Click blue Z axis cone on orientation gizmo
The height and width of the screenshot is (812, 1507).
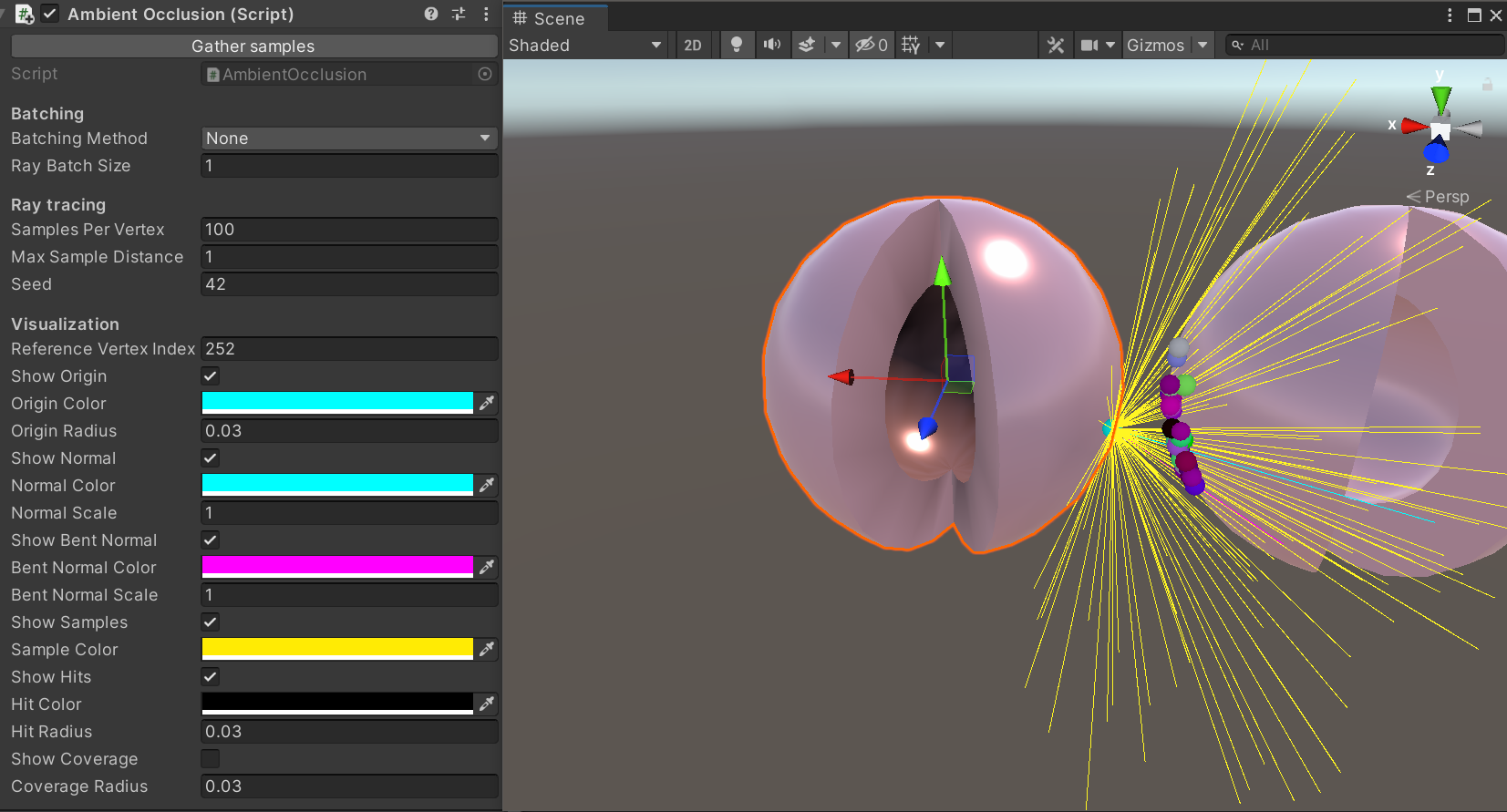(1436, 151)
